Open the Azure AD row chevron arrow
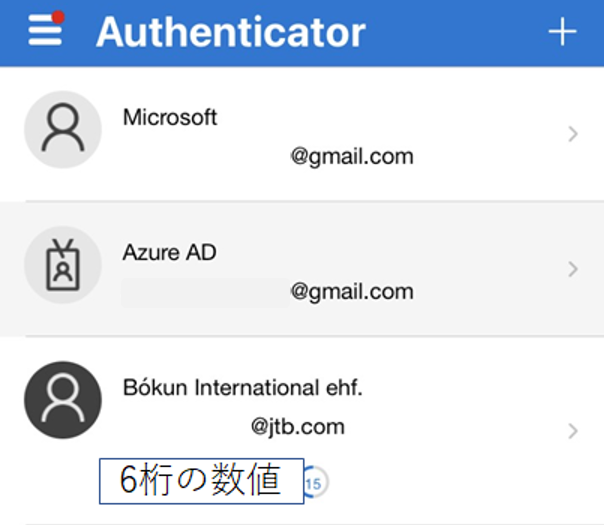The width and height of the screenshot is (604, 525). coord(573,268)
